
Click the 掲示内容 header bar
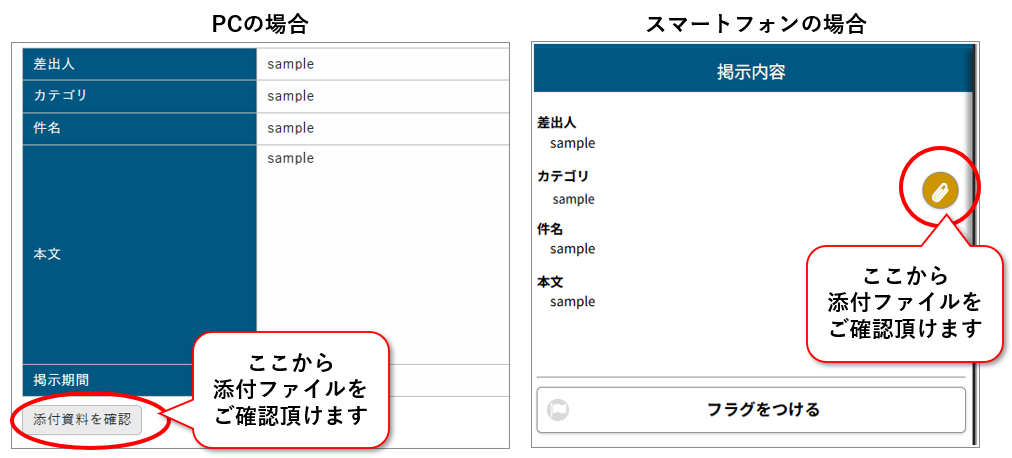click(x=751, y=72)
